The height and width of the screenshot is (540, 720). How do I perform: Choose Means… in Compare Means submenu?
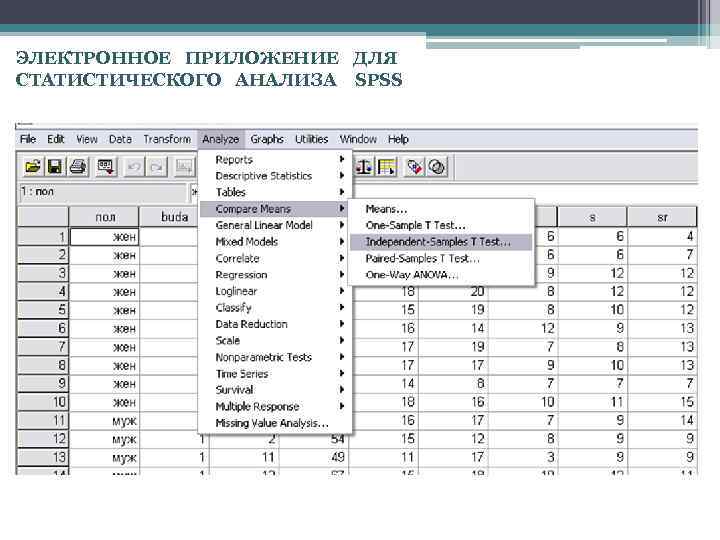click(x=441, y=209)
